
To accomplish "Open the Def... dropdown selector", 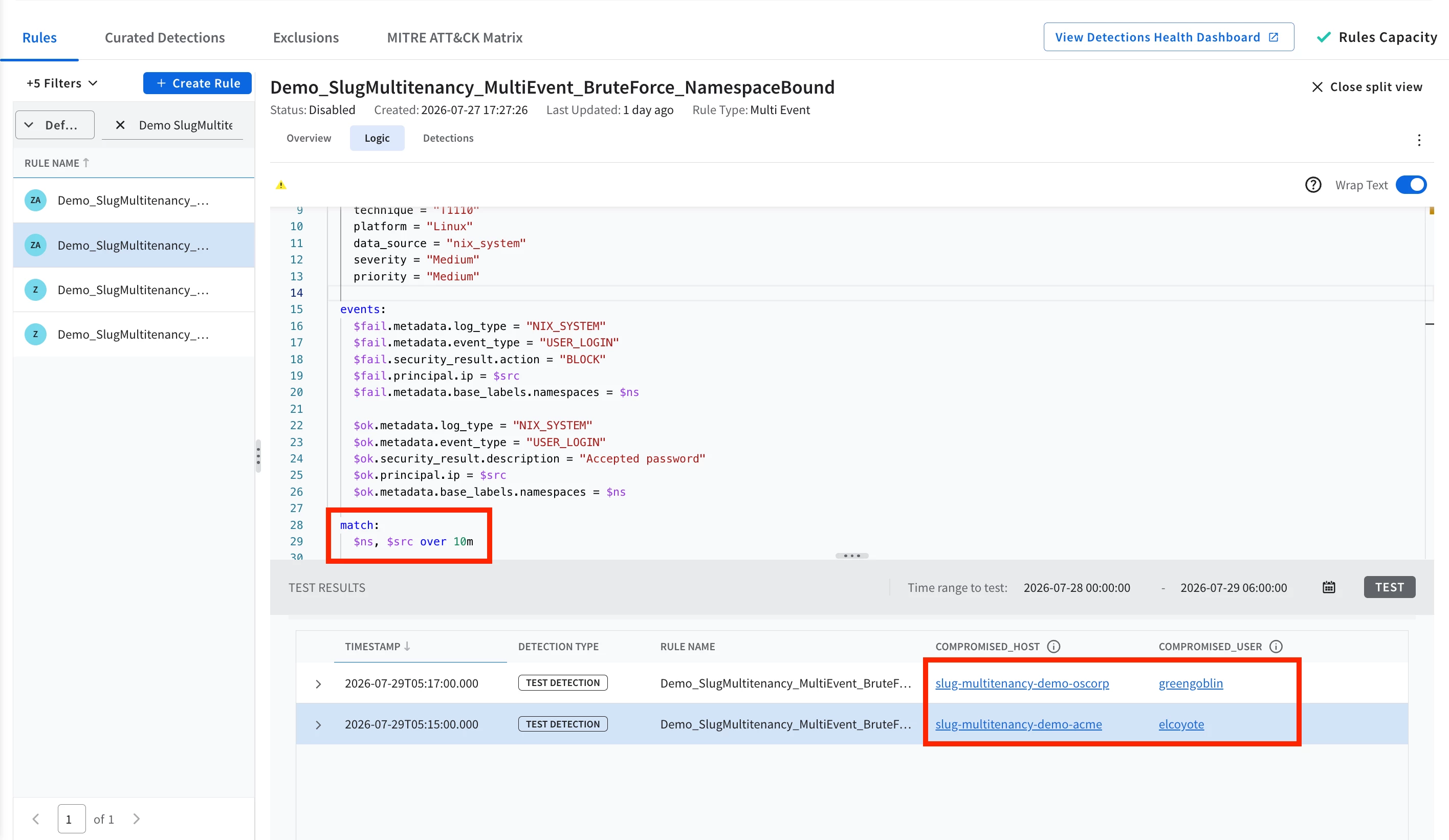I will [55, 125].
